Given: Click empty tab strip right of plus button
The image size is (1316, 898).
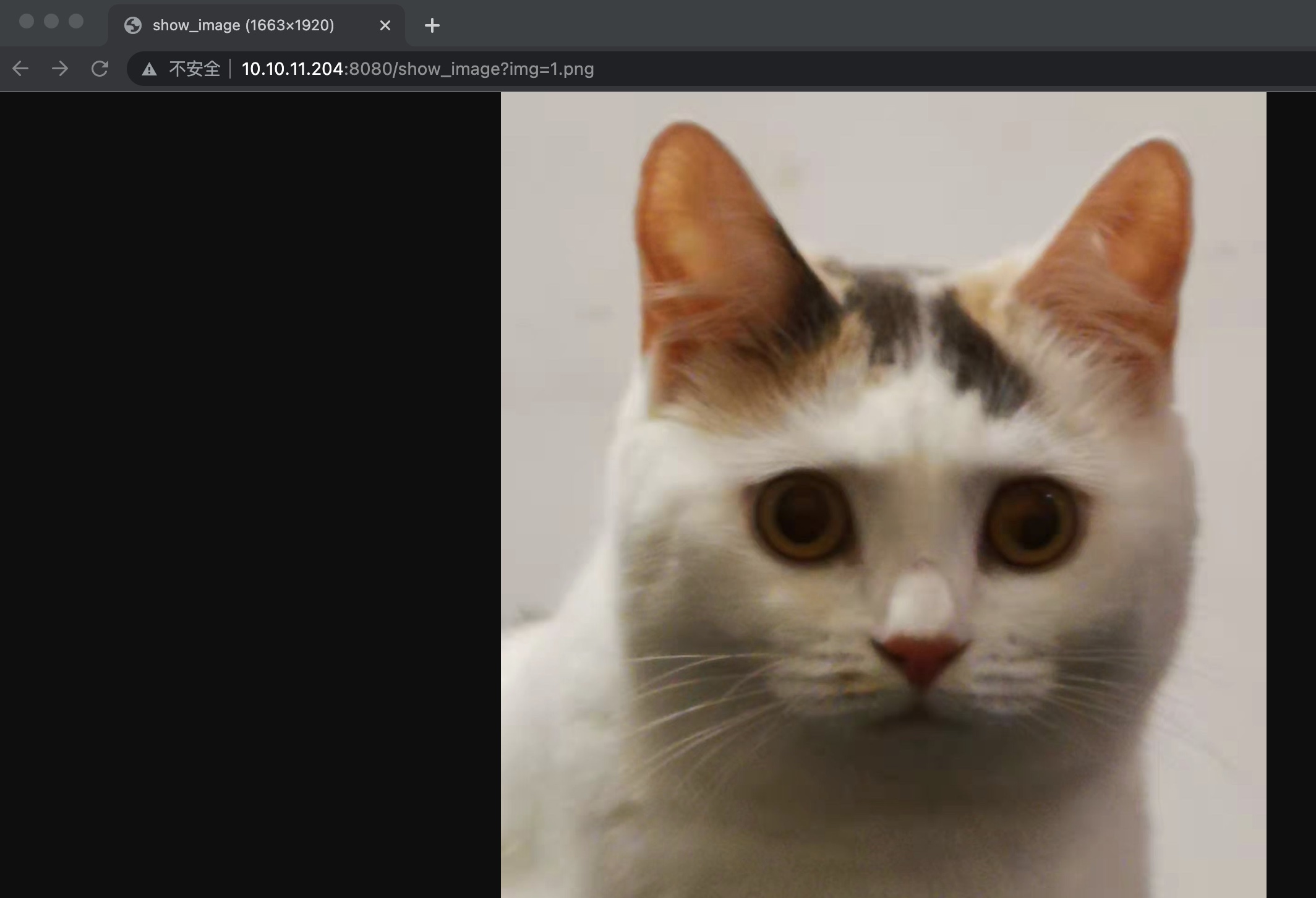Looking at the screenshot, I should coord(866,25).
